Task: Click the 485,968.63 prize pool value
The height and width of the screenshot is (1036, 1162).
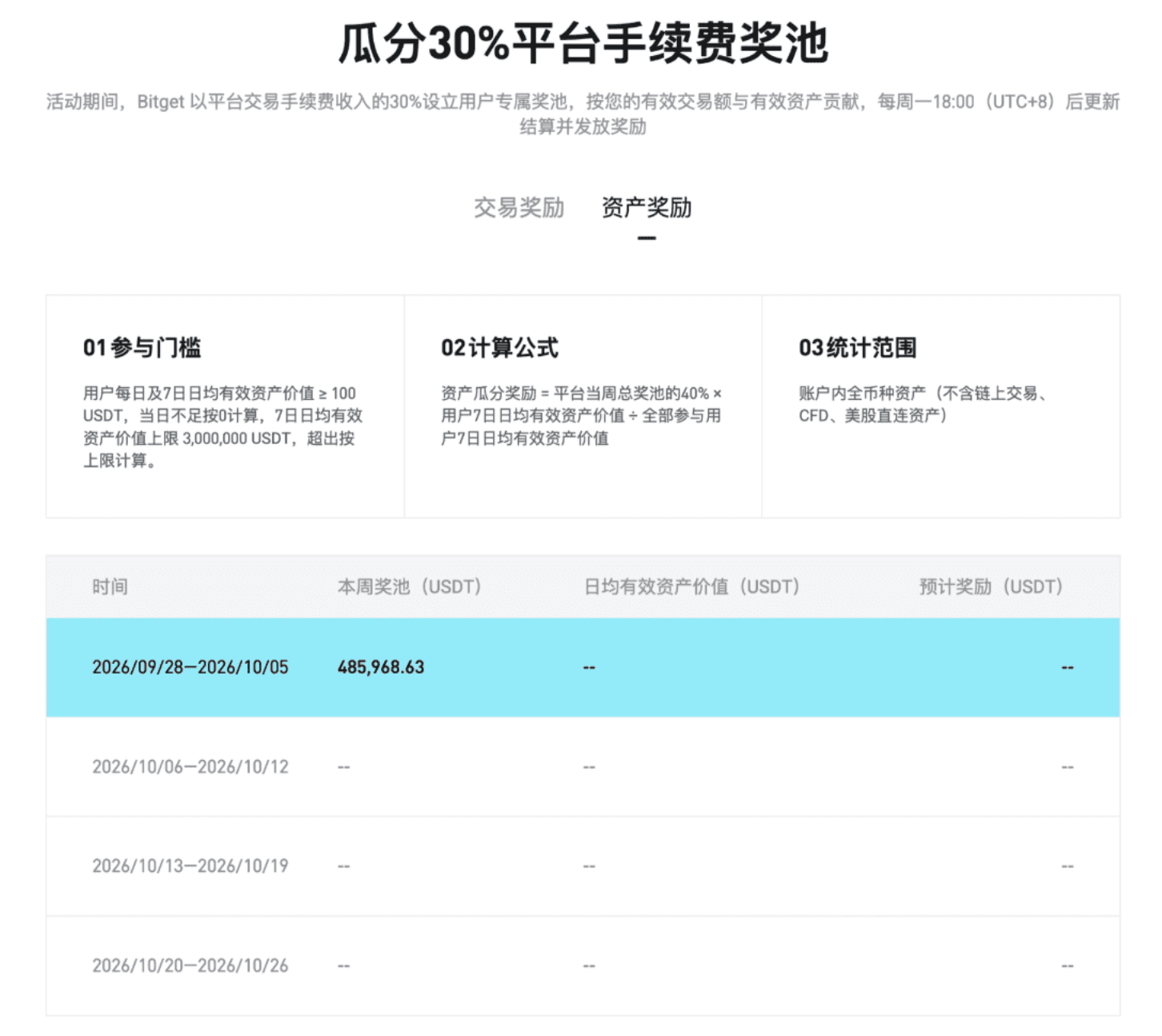Action: tap(381, 667)
